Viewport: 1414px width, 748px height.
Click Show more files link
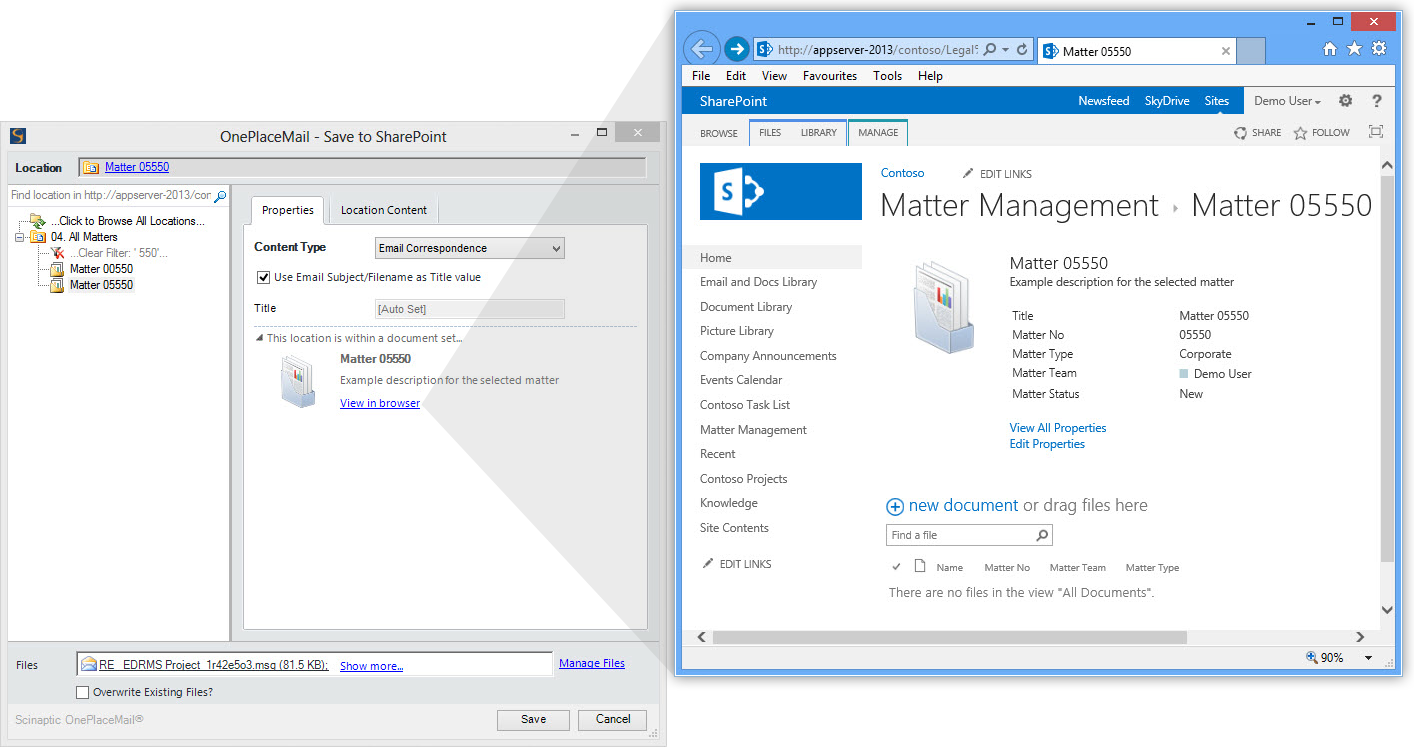coord(371,666)
